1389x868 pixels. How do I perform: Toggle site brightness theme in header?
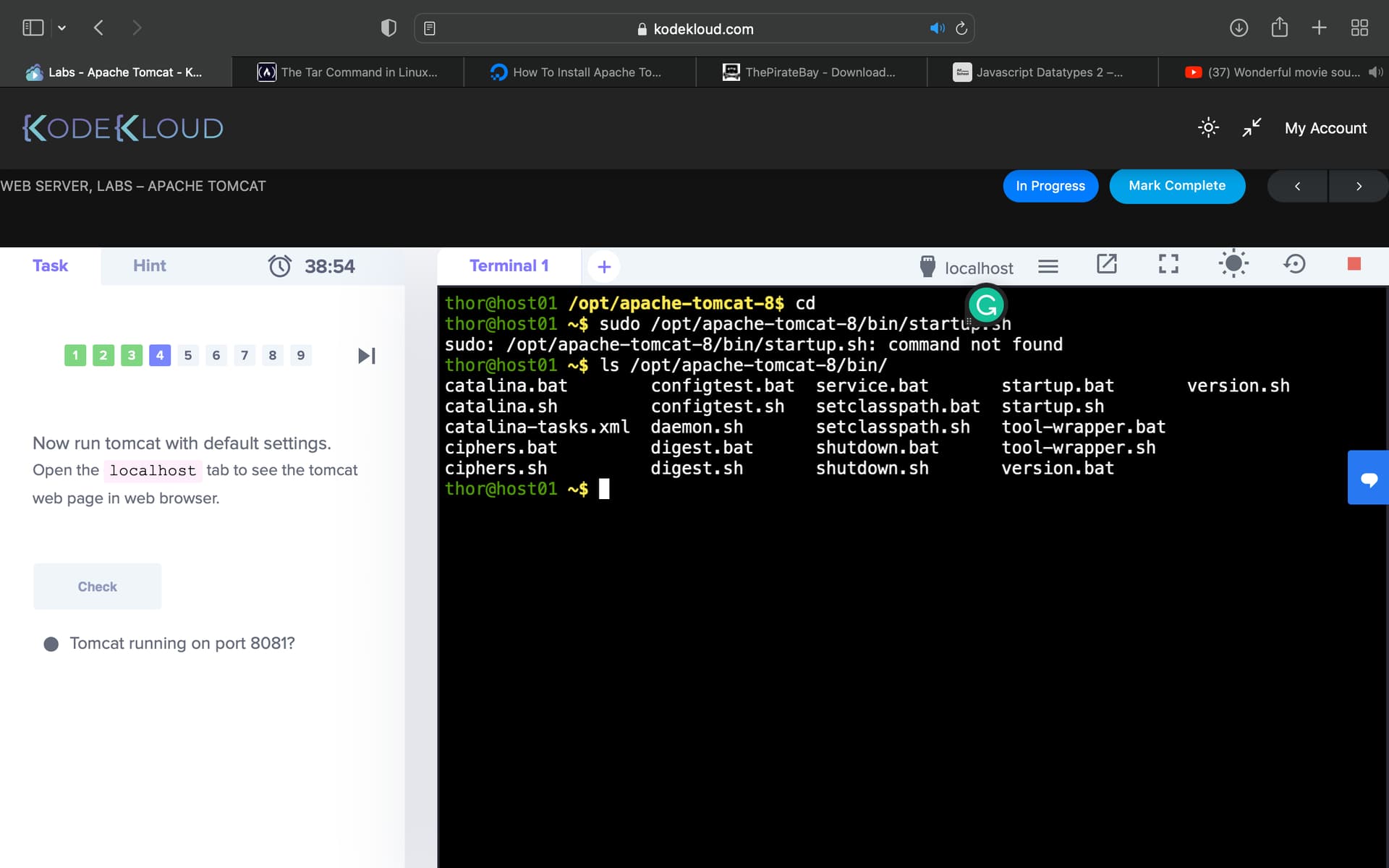coord(1207,128)
